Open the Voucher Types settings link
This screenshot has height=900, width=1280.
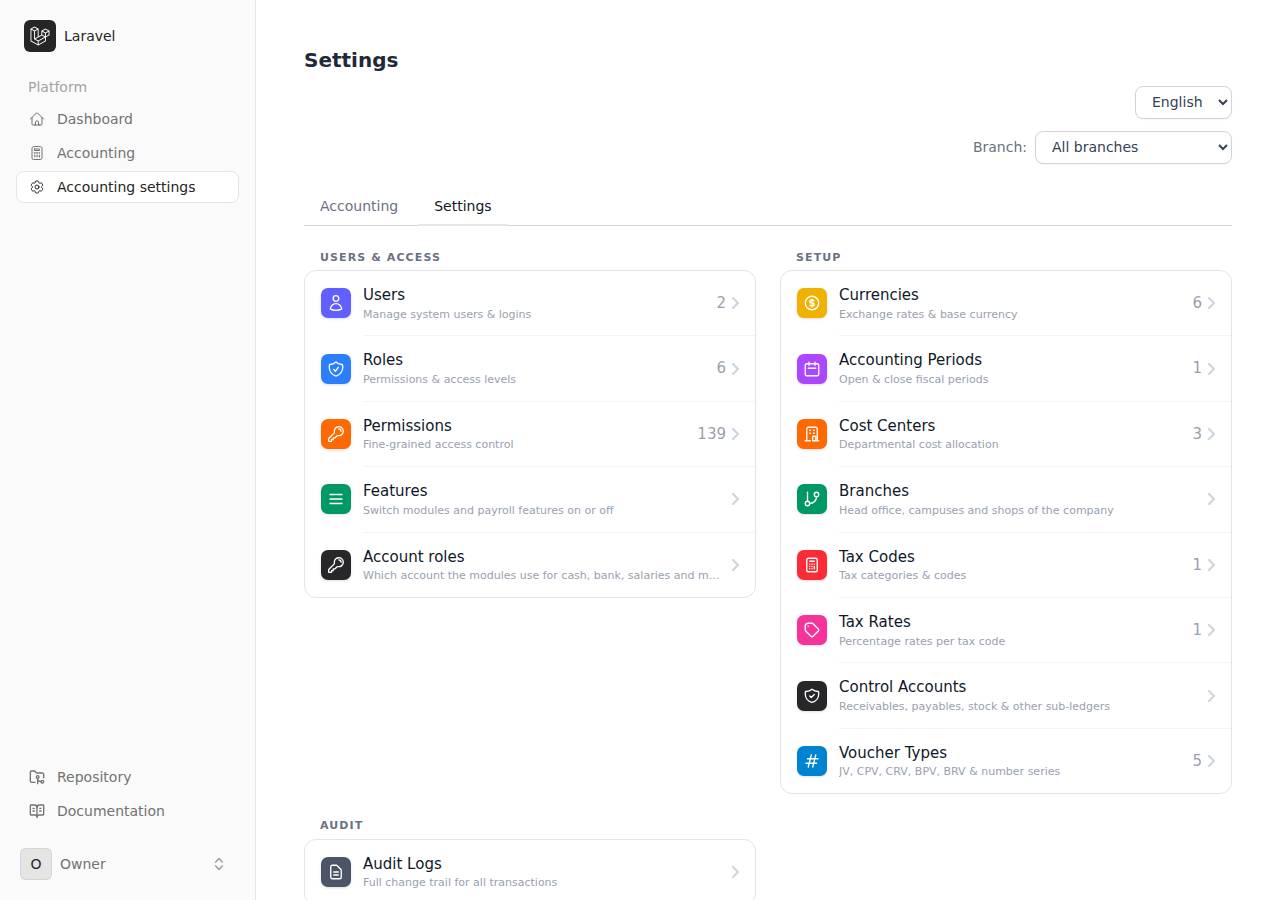click(1006, 761)
